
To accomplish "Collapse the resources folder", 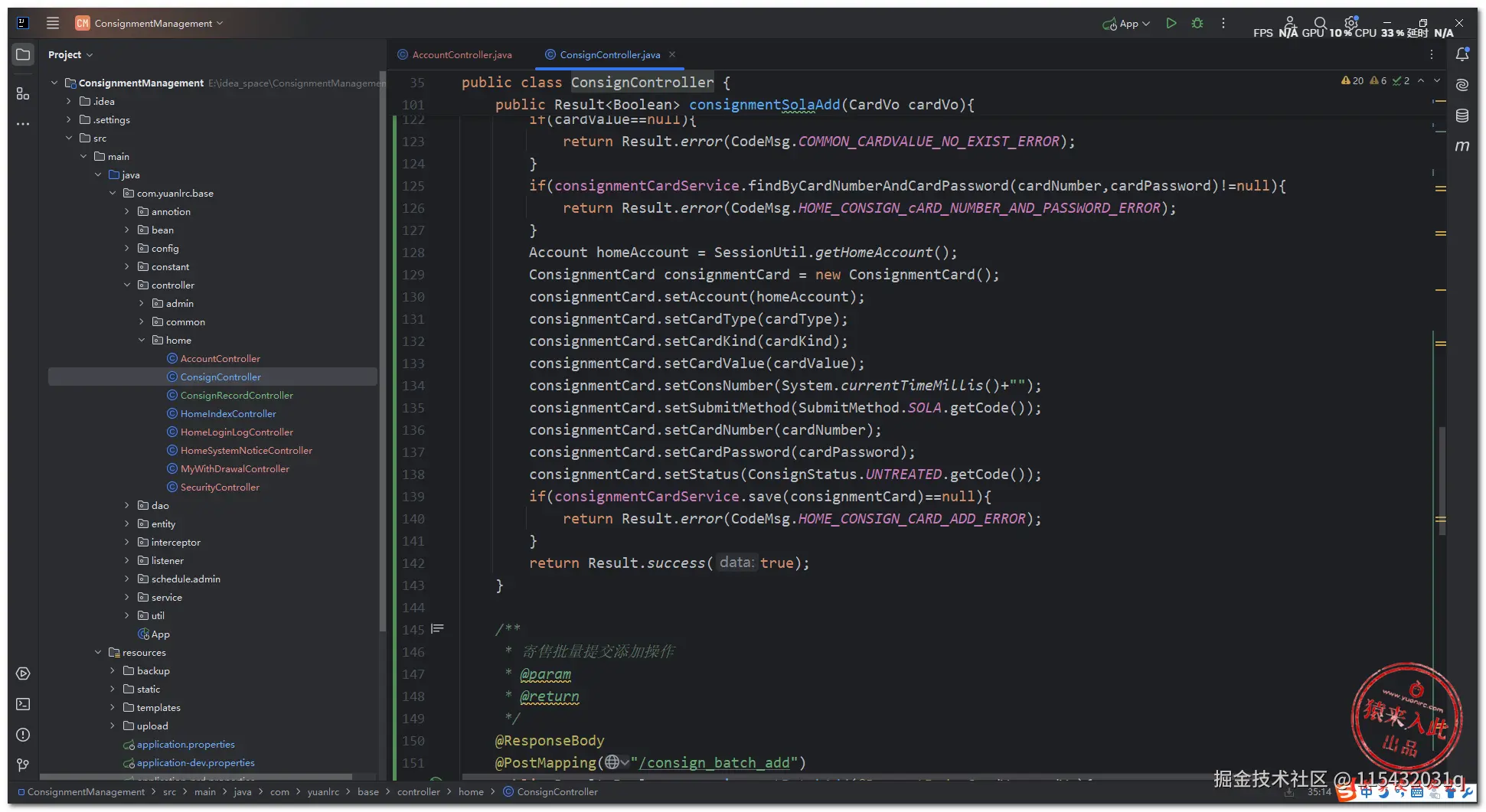I will (98, 652).
